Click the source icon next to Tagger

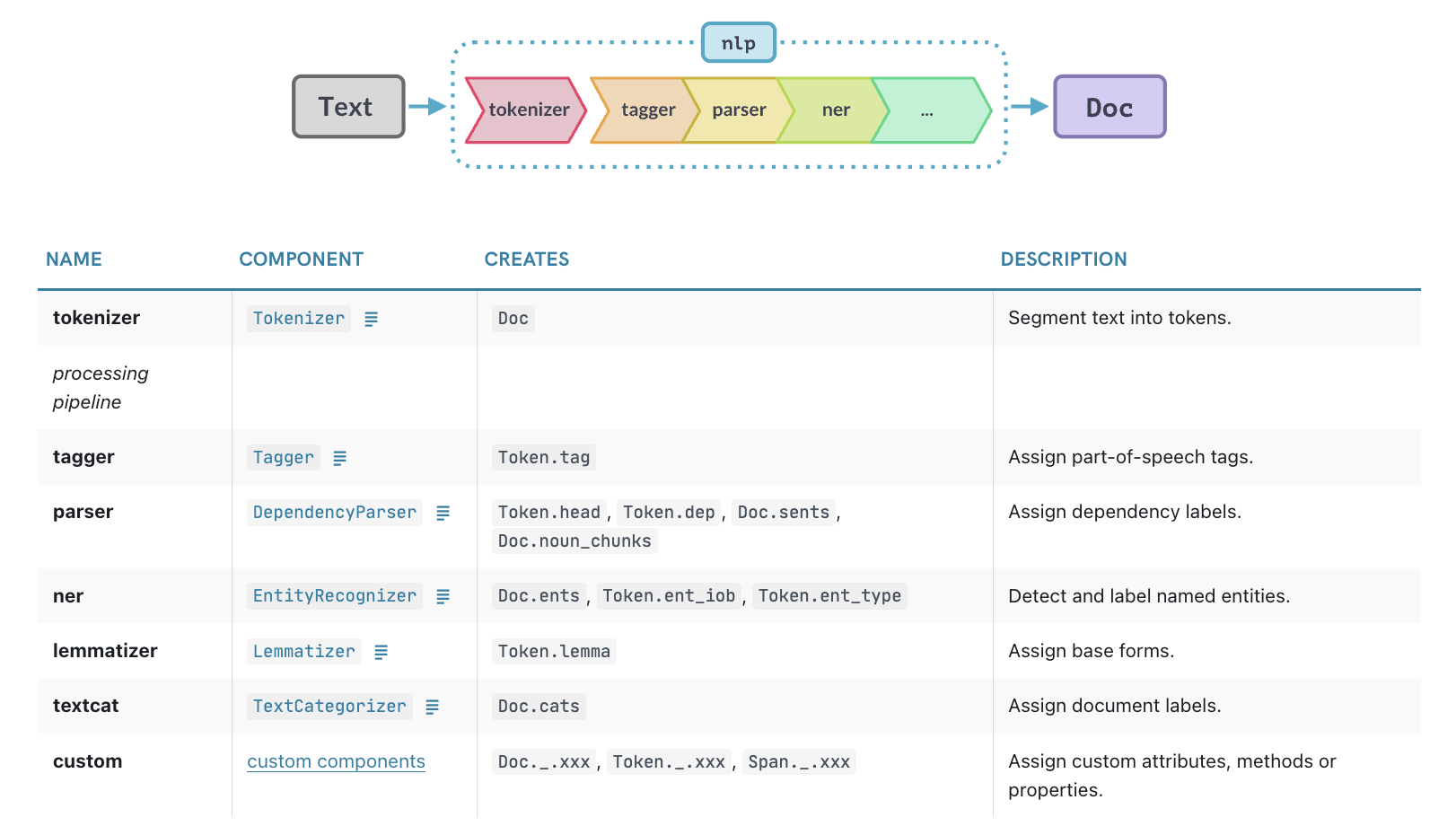(339, 458)
